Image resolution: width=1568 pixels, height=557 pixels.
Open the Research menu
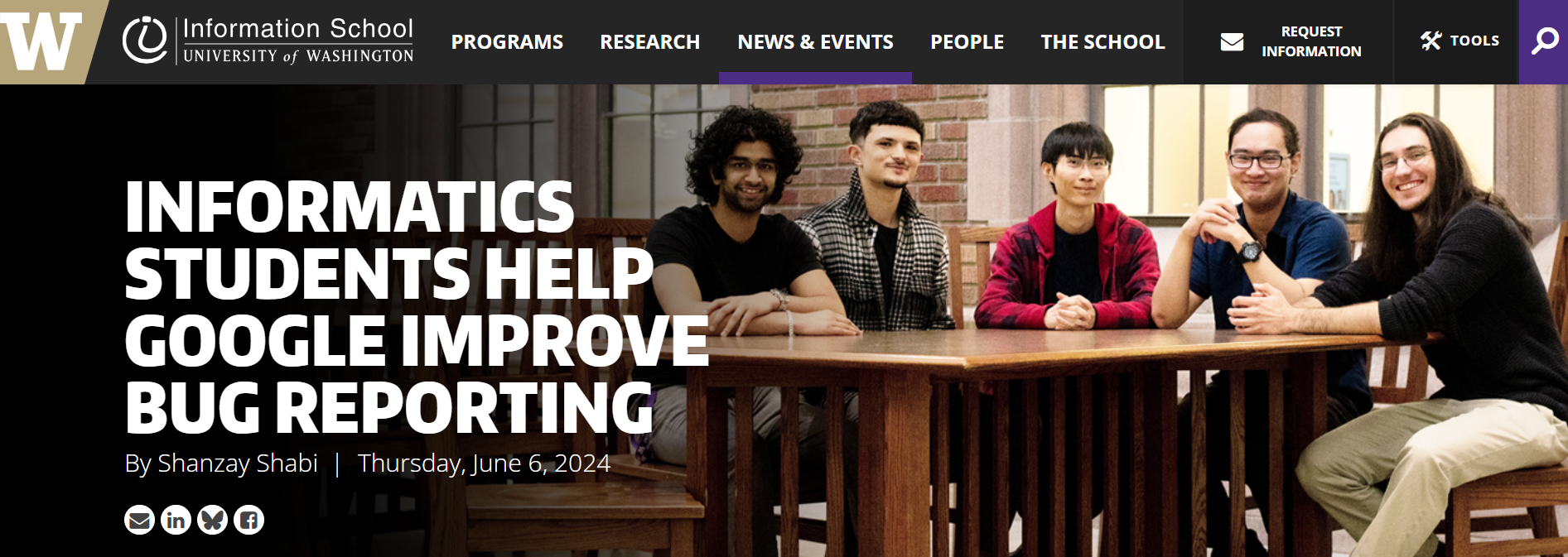(x=650, y=42)
